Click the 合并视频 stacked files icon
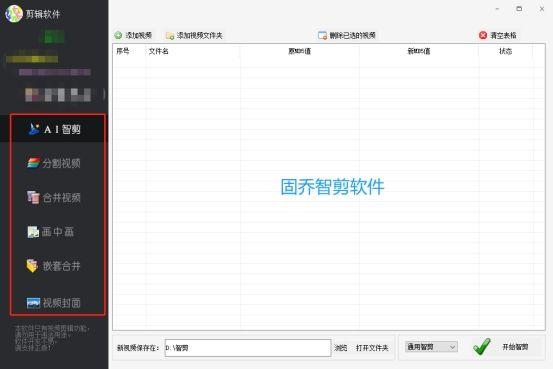Image resolution: width=553 pixels, height=369 pixels. [33, 197]
